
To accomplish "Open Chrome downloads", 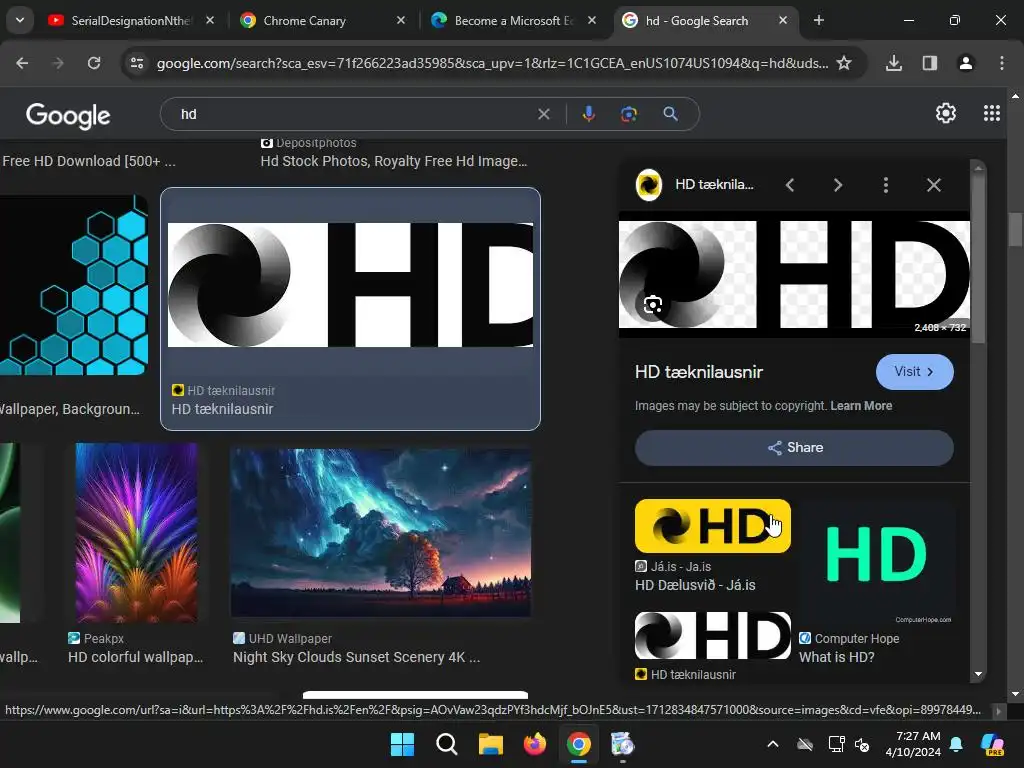I will (894, 63).
